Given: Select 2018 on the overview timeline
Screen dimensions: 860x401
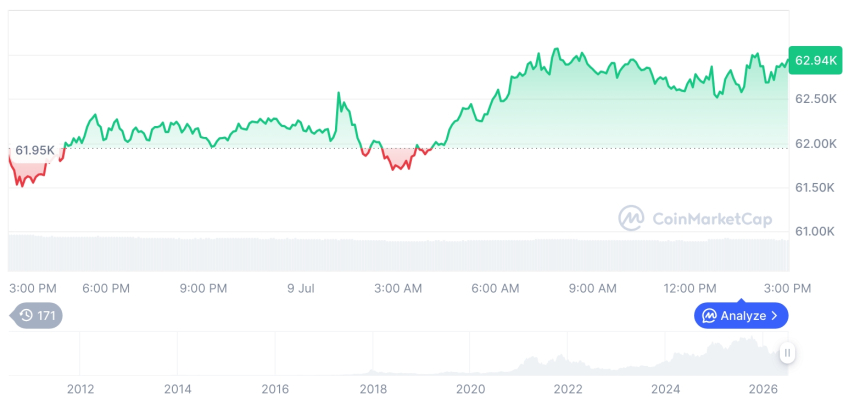Looking at the screenshot, I should (372, 389).
